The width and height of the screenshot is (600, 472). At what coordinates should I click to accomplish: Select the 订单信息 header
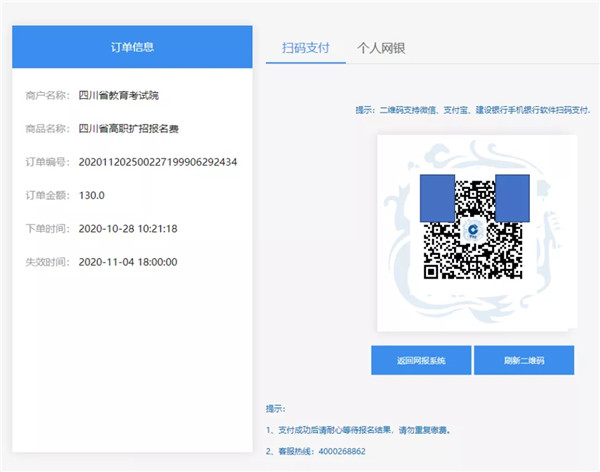132,47
